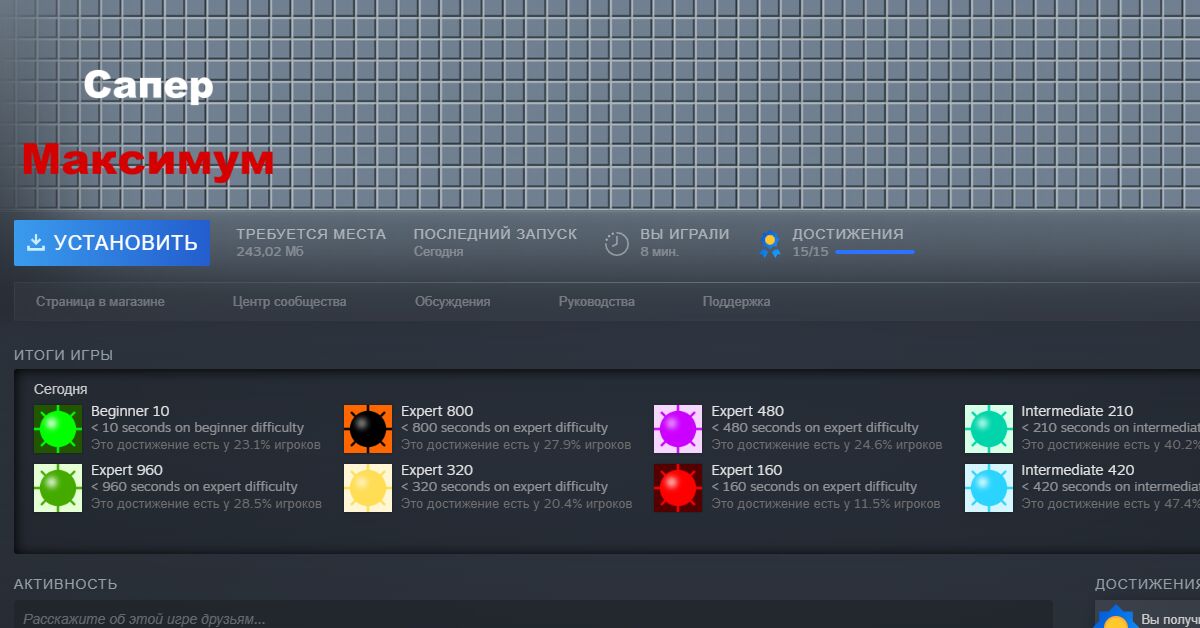Click the clock icon beside ВЫ ИГРАЛИ

click(617, 243)
